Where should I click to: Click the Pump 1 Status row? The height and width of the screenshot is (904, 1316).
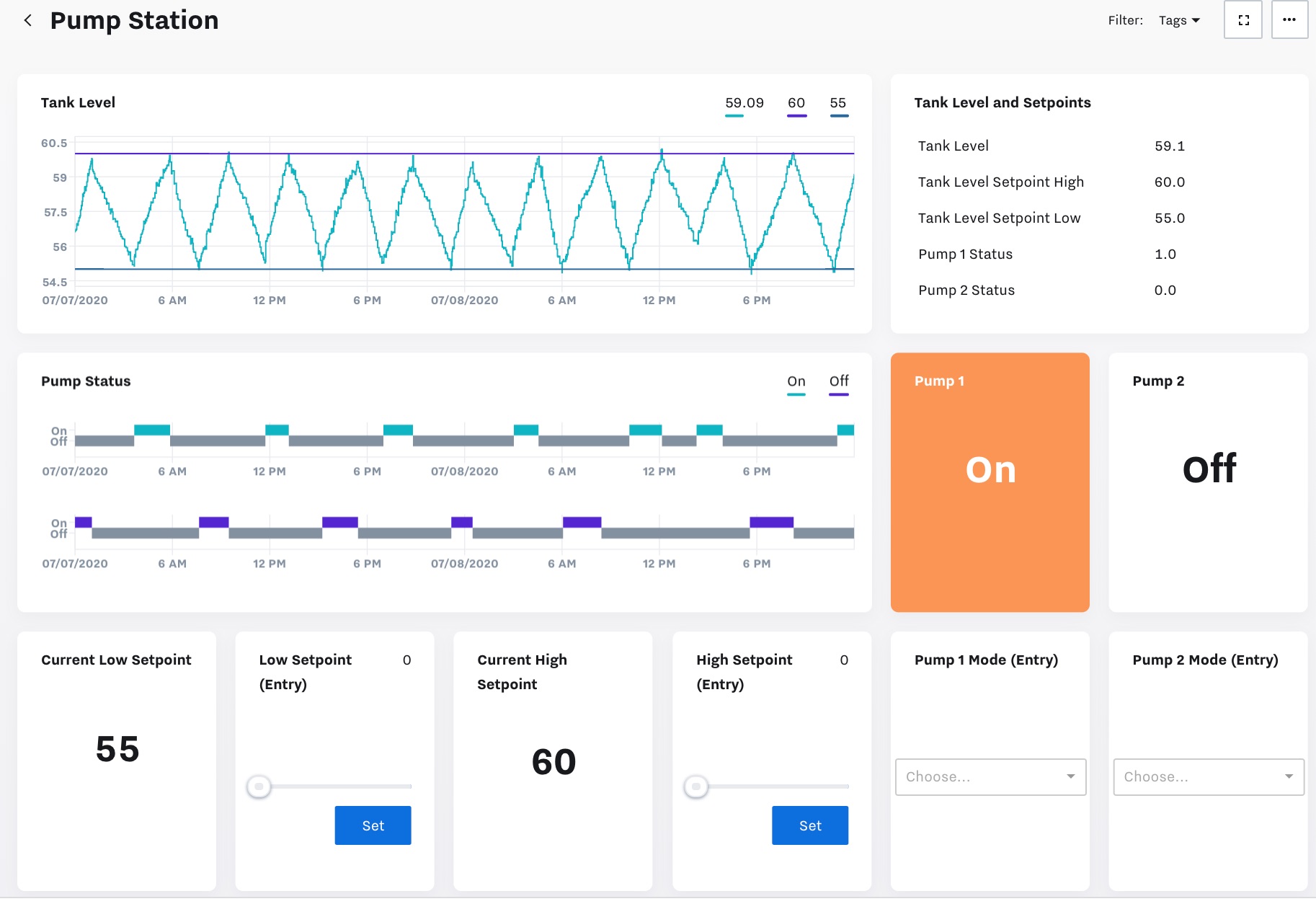click(x=1099, y=254)
